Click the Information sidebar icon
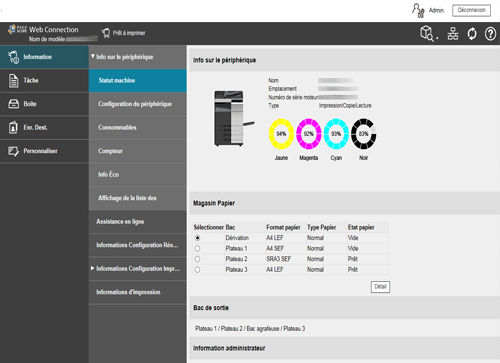The width and height of the screenshot is (500, 363). (14, 57)
